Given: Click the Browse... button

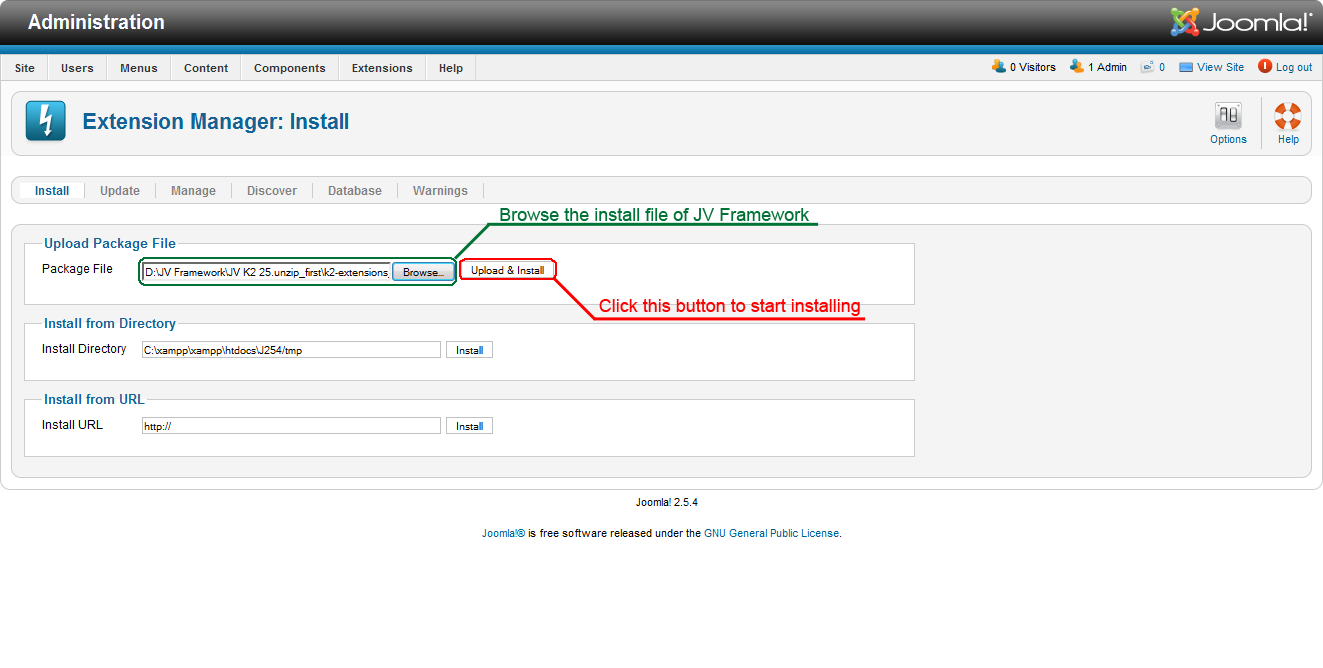Looking at the screenshot, I should (x=423, y=272).
